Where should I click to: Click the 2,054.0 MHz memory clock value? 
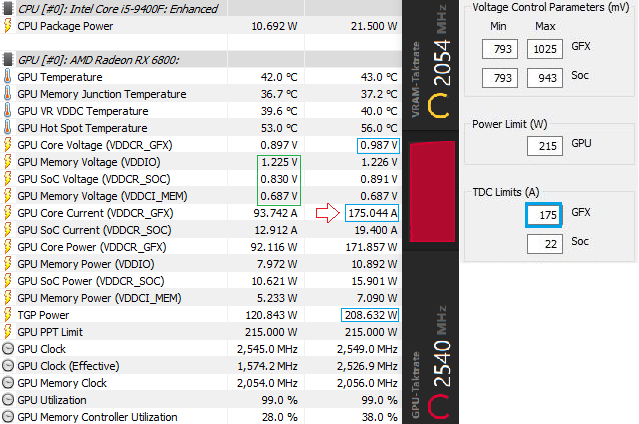(x=267, y=383)
